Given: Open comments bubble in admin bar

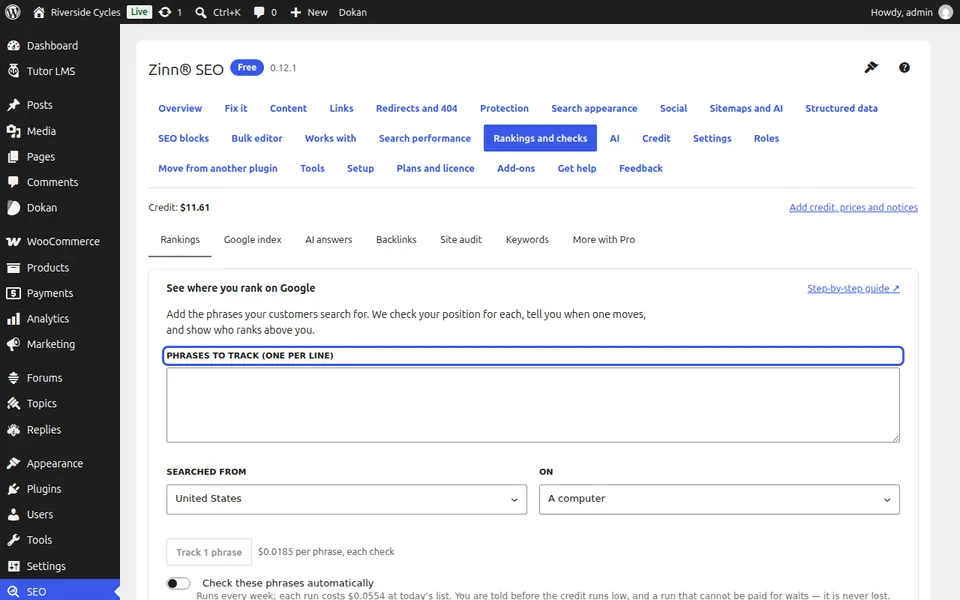Looking at the screenshot, I should pos(259,12).
